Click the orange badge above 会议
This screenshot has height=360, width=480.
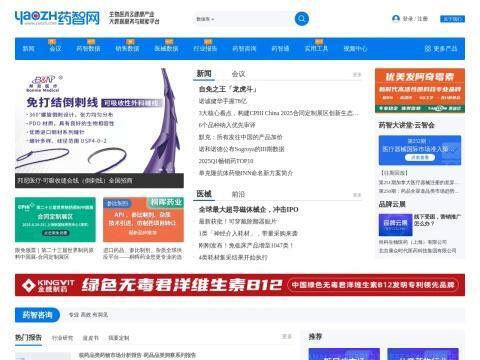[x=52, y=42]
